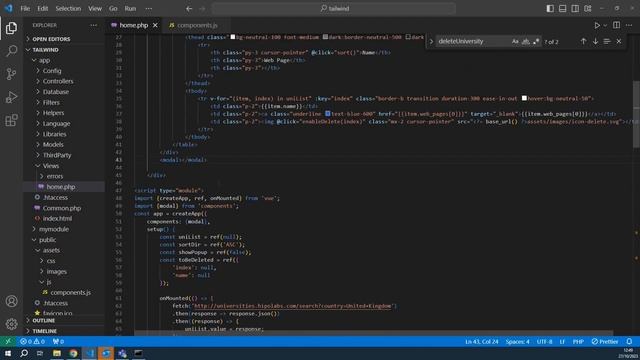The width and height of the screenshot is (640, 360).
Task: Open editor More Actions ellipsis
Action: (629, 25)
